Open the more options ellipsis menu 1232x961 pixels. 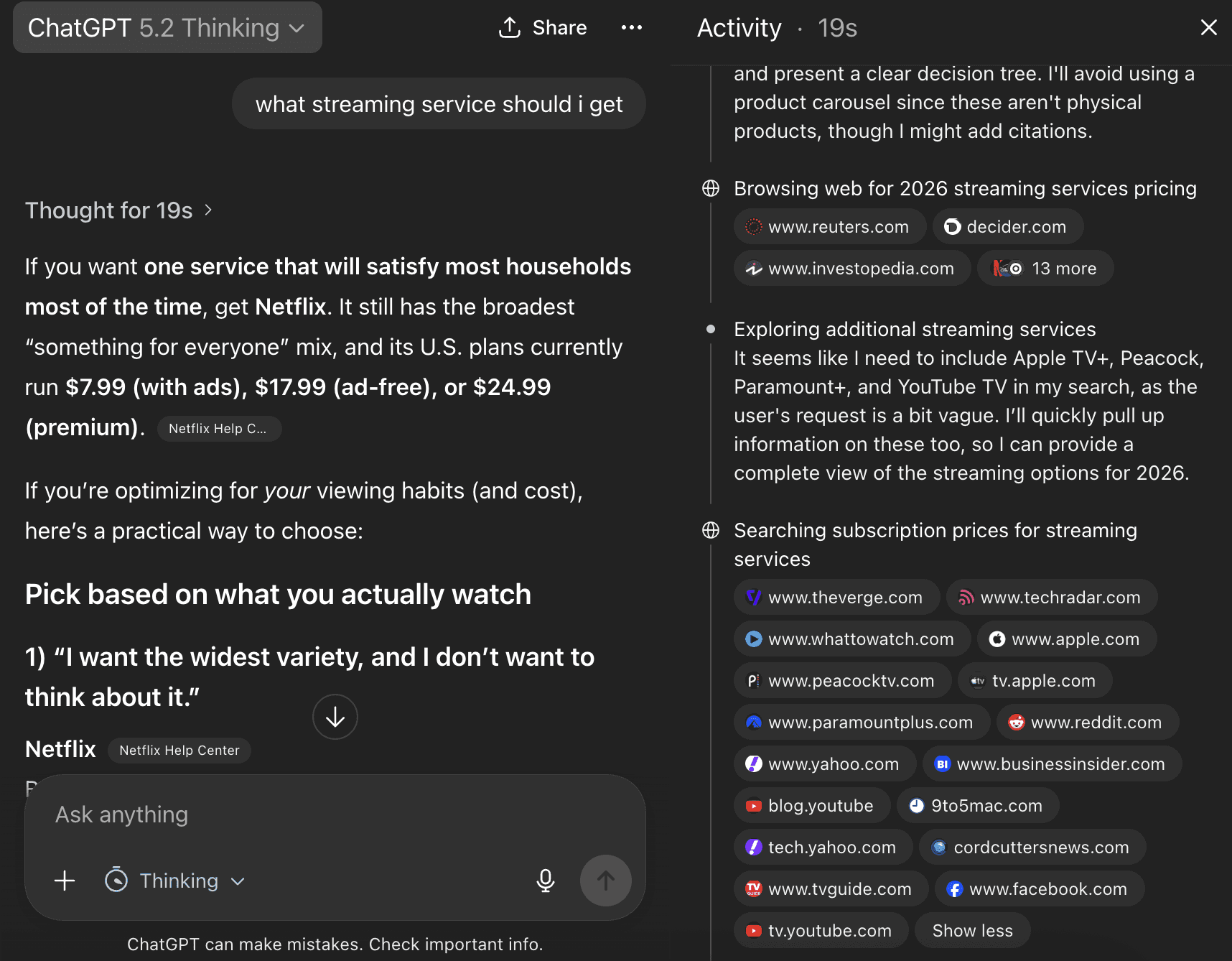(632, 27)
